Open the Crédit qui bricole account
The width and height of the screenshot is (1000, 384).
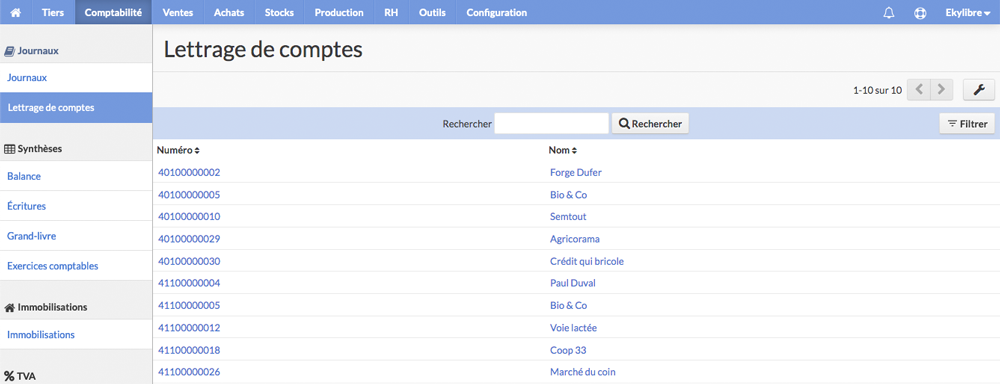(x=587, y=262)
